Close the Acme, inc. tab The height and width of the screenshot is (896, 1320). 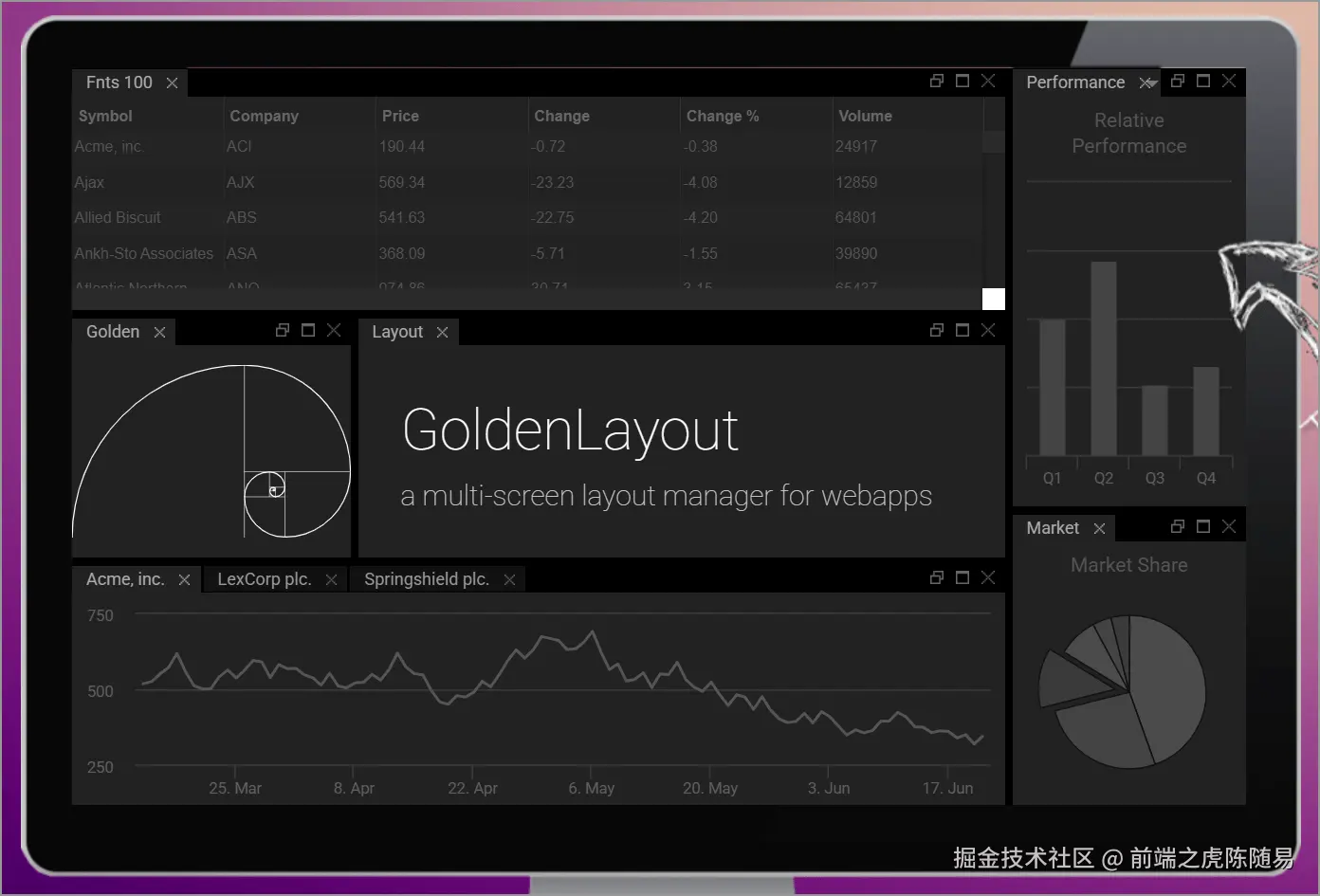click(185, 579)
